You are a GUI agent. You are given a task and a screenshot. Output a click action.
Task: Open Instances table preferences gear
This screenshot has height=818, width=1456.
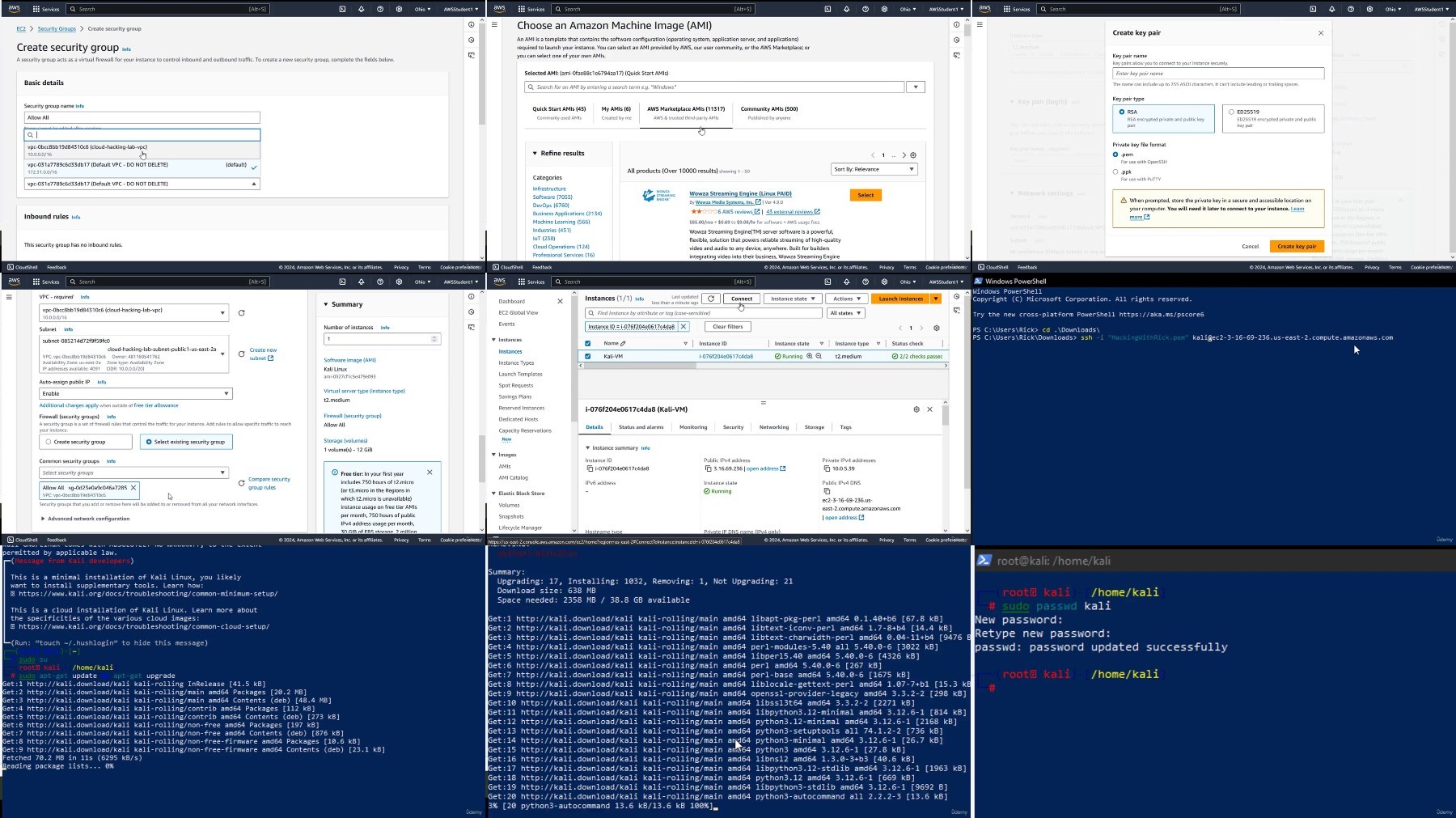tap(937, 328)
